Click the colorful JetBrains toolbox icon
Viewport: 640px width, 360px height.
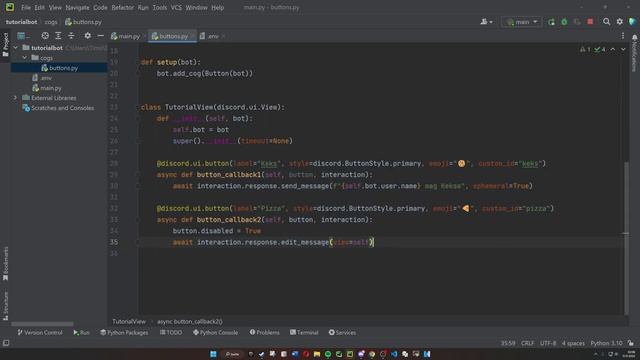click(x=633, y=22)
